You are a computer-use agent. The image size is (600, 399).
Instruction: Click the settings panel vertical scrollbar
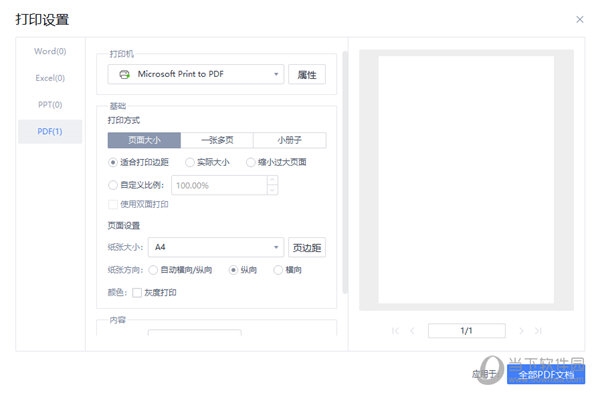[x=345, y=172]
